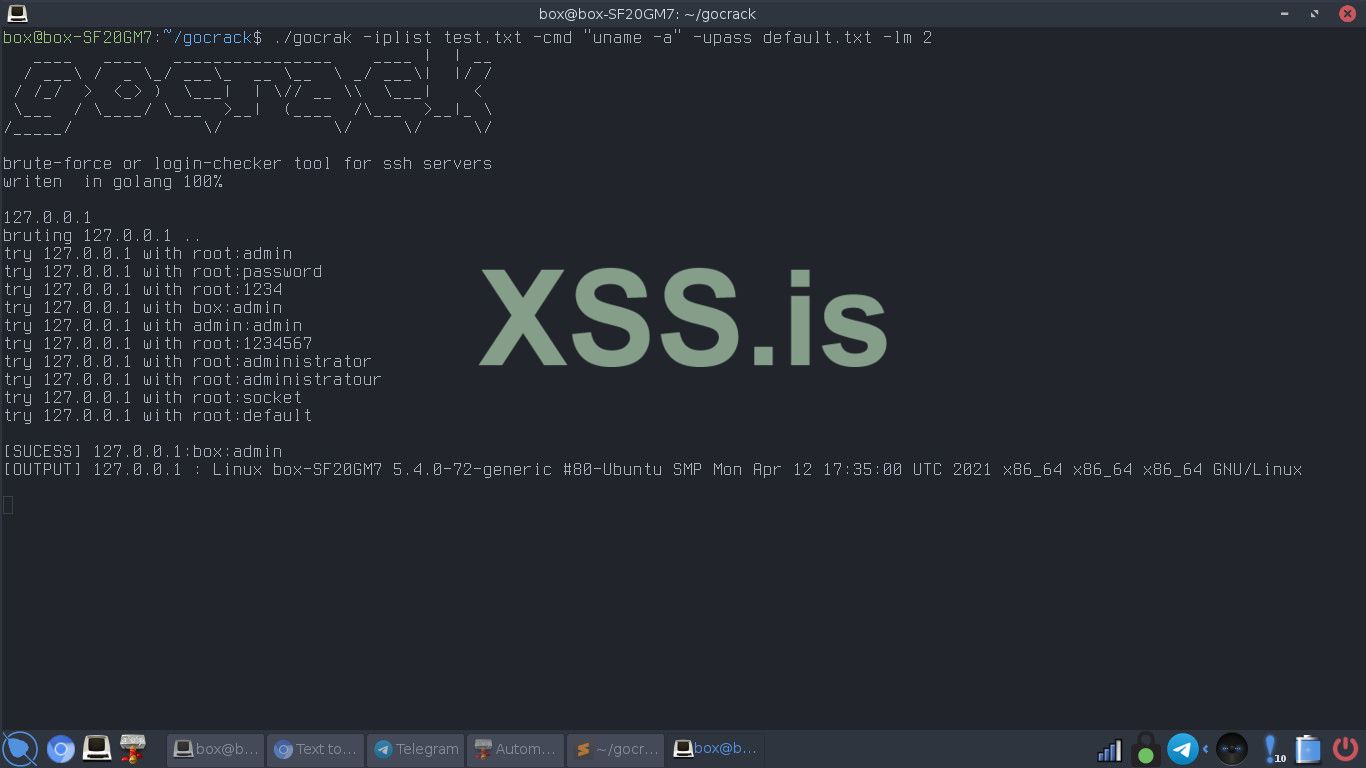Click the padlock tray icon with green dot
The image size is (1366, 768).
[1146, 748]
